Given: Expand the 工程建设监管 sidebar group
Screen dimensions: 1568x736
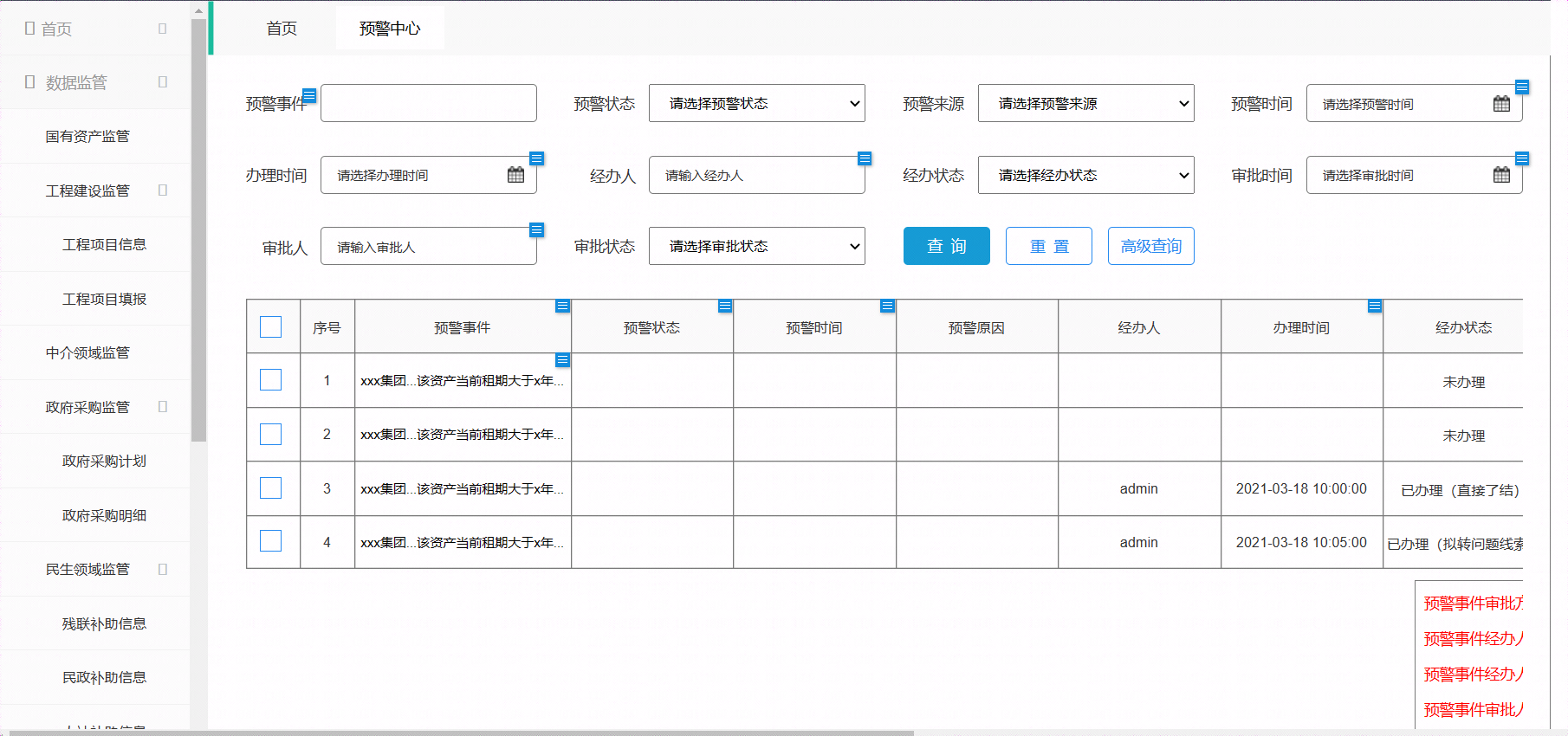Looking at the screenshot, I should 163,190.
